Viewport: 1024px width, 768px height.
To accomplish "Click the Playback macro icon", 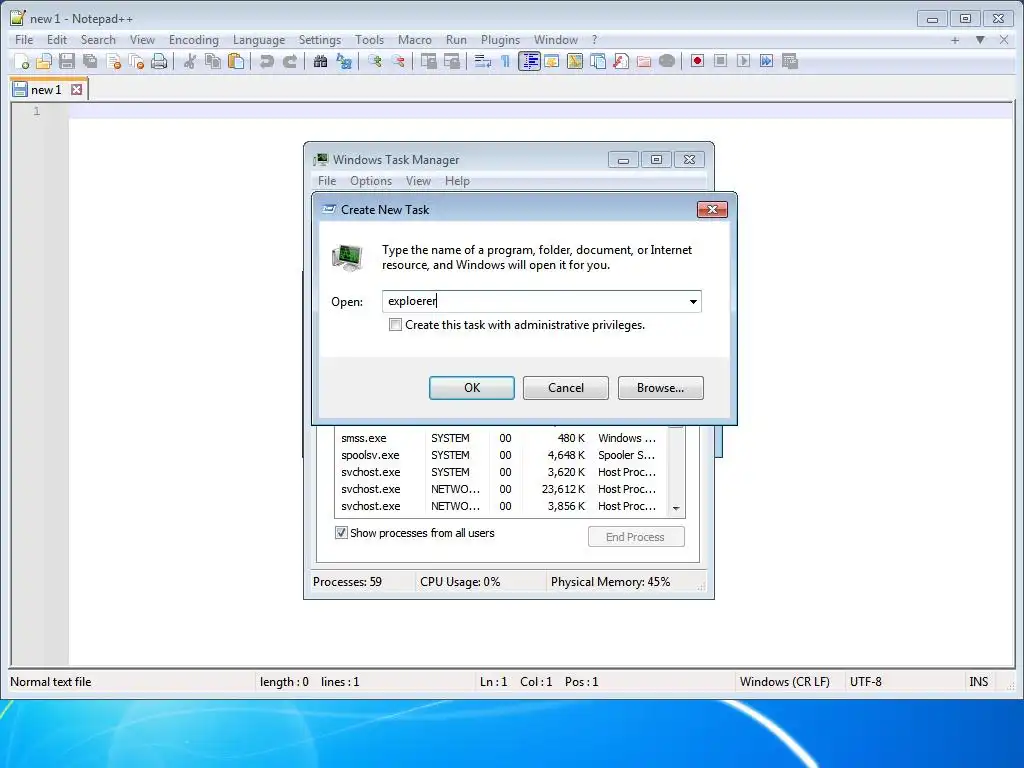I will click(743, 61).
